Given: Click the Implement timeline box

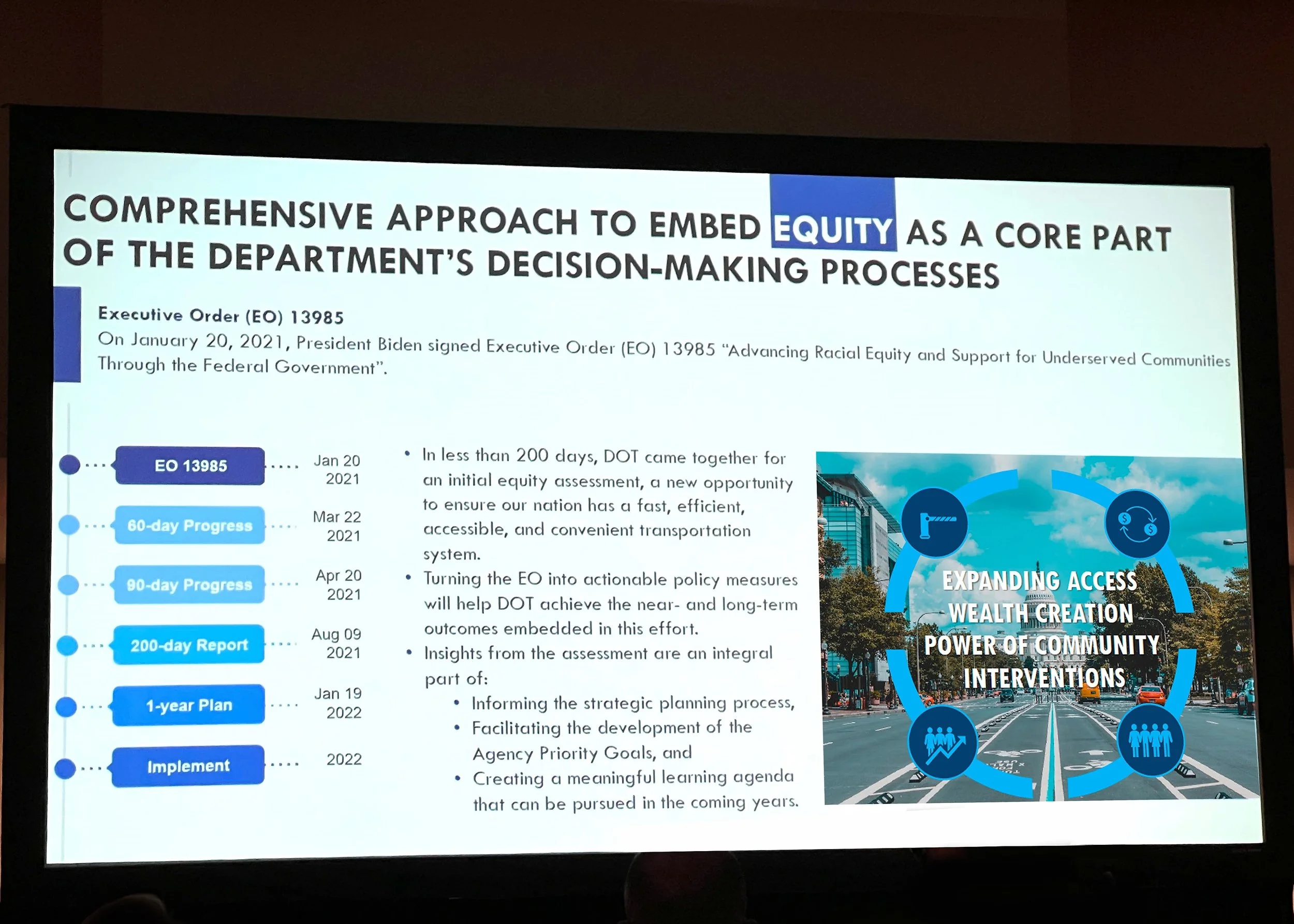Looking at the screenshot, I should [188, 766].
